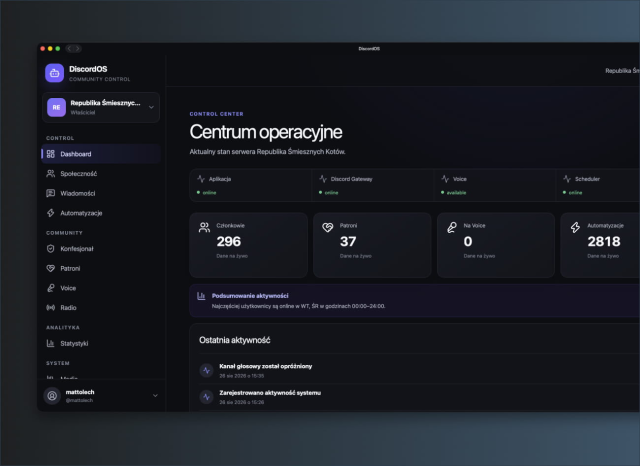The image size is (640, 466).
Task: Click the CONTROL CENTER label
Action: [216, 114]
